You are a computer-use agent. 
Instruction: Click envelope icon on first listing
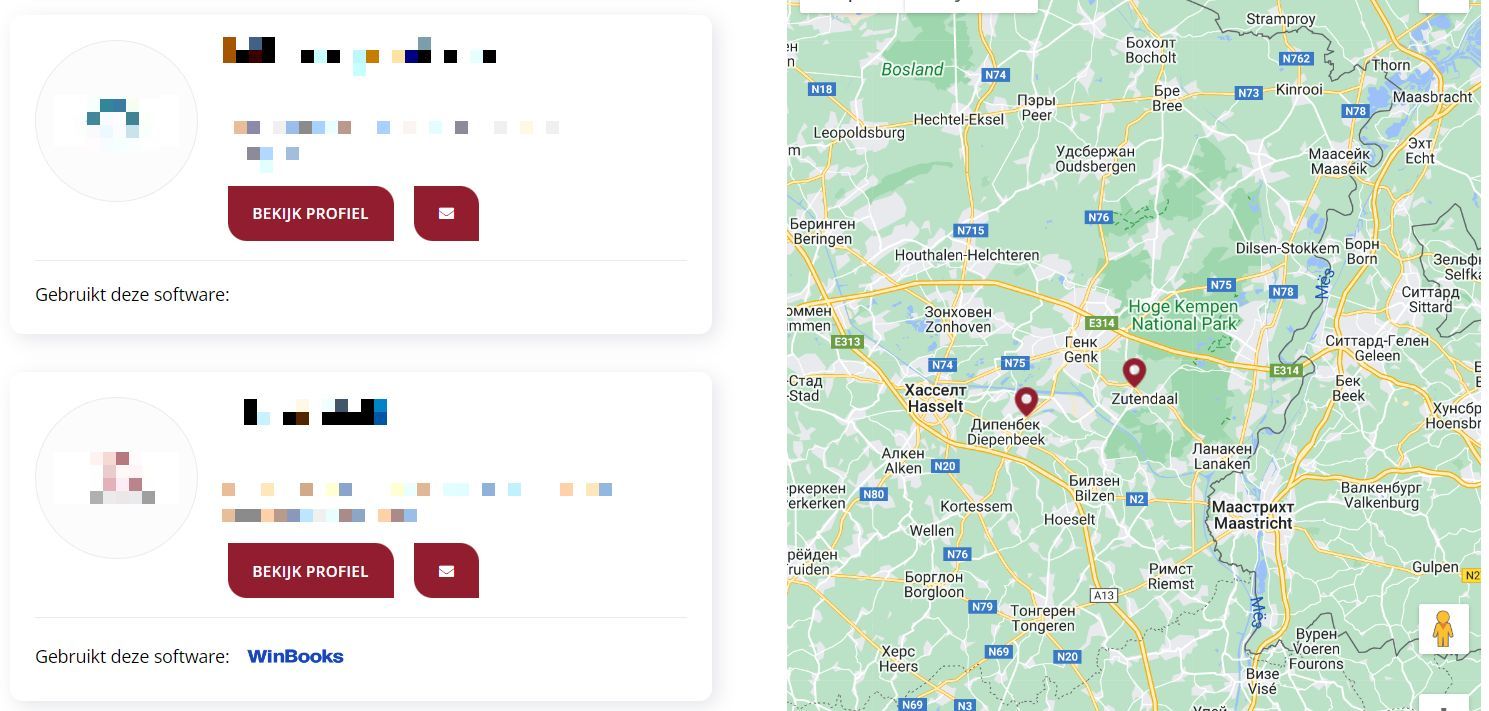(446, 213)
